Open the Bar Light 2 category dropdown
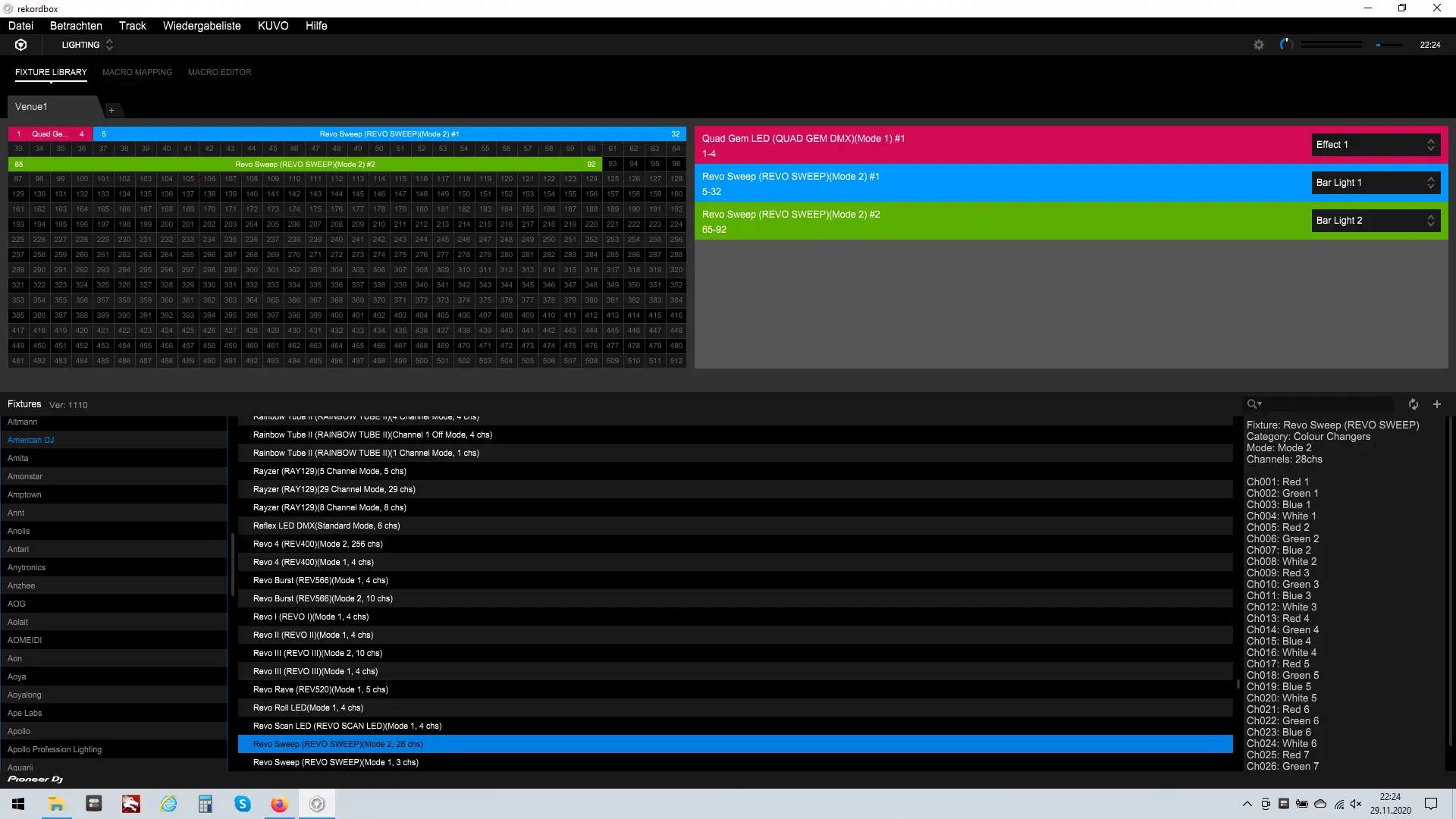1456x819 pixels. 1375,221
